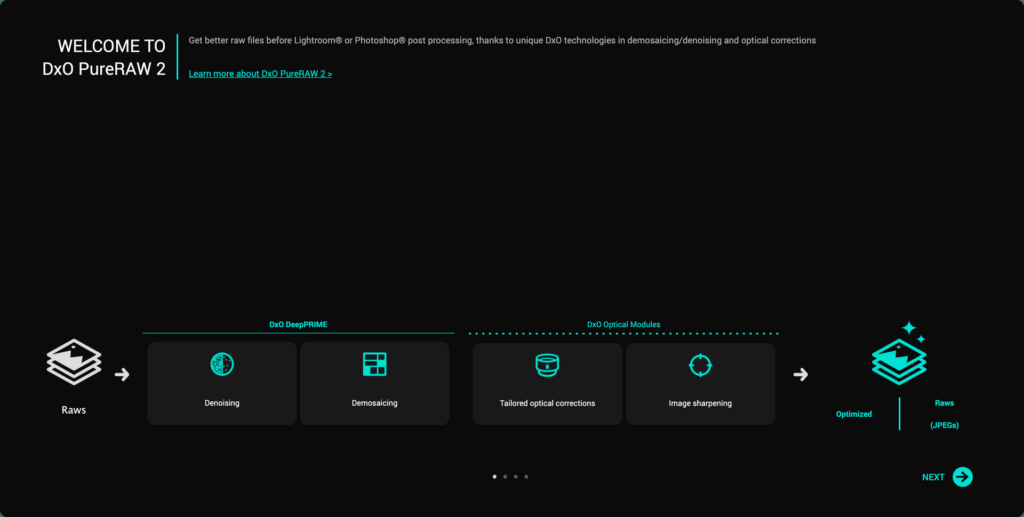Click the arrow after the Image sharpening card
The height and width of the screenshot is (517, 1024).
point(801,375)
